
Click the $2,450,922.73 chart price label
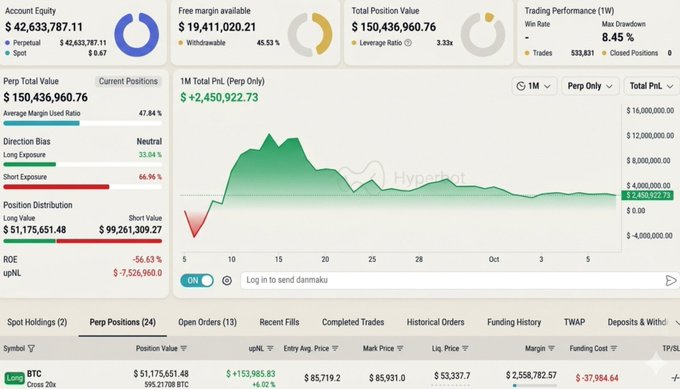647,196
